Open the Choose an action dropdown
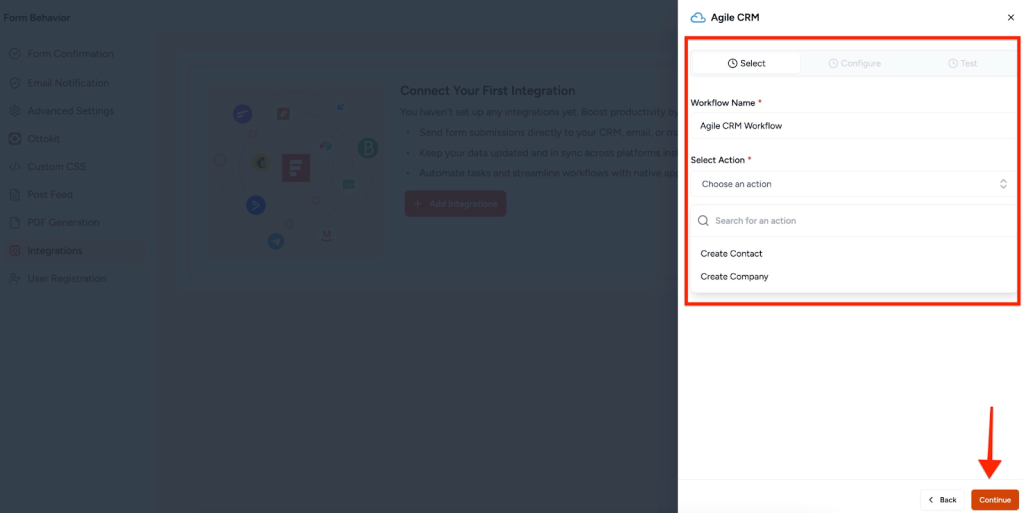 coord(853,184)
